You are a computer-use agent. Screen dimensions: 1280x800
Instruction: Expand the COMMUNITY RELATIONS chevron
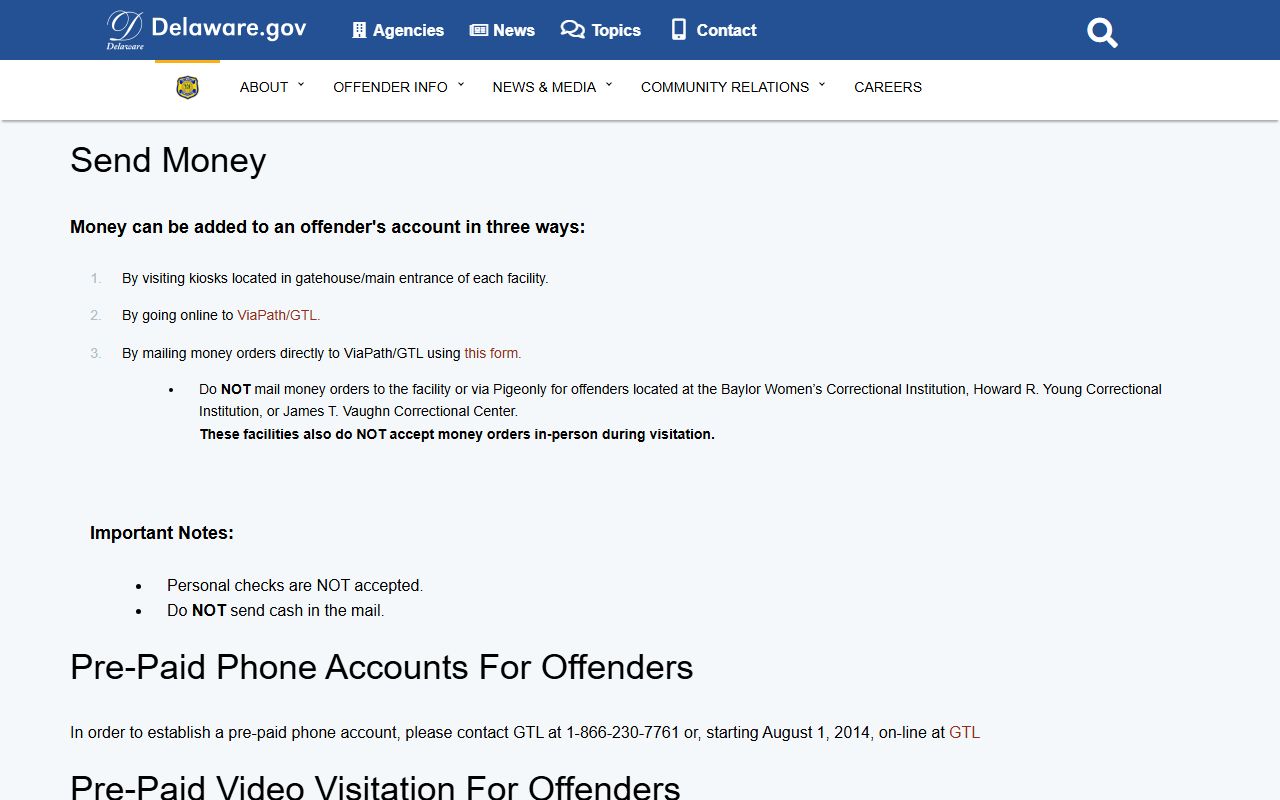(822, 85)
